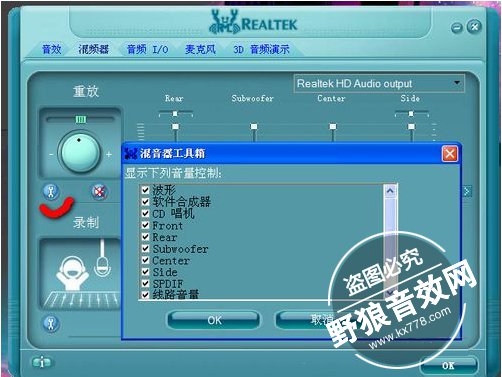
Task: Click the minus sign beside the volume knob
Action: (51, 155)
